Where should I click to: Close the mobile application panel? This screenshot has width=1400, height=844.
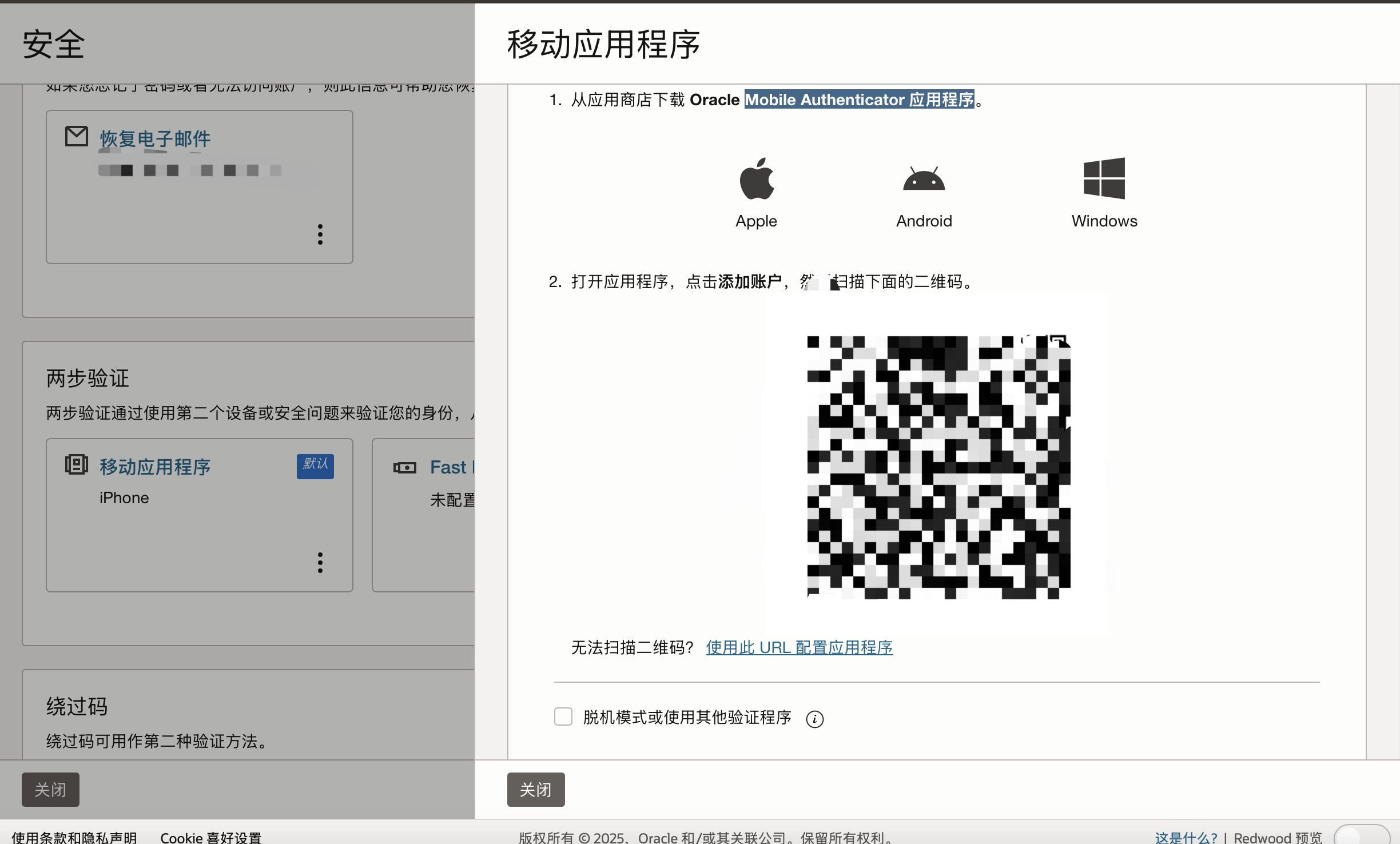(535, 789)
